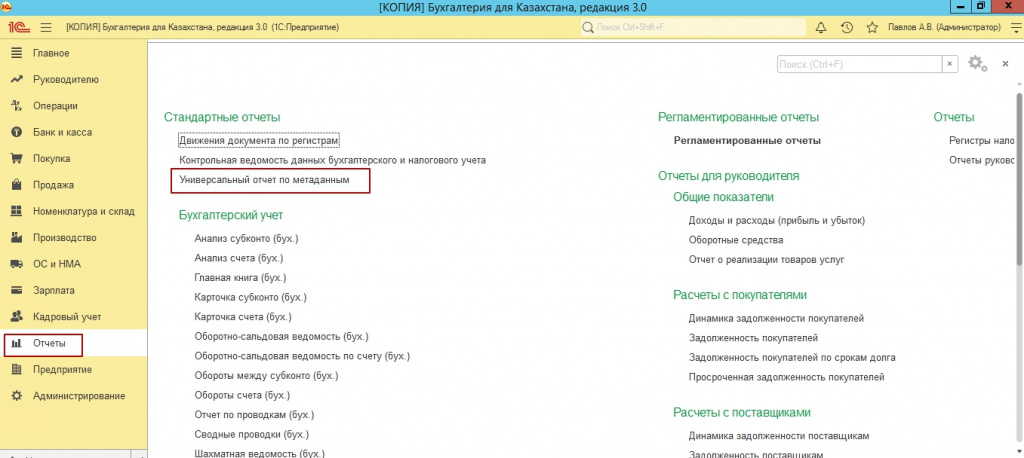Click user name Павлов А.В. (Администратор)
Image resolution: width=1024 pixels, height=458 pixels.
pyautogui.click(x=944, y=27)
